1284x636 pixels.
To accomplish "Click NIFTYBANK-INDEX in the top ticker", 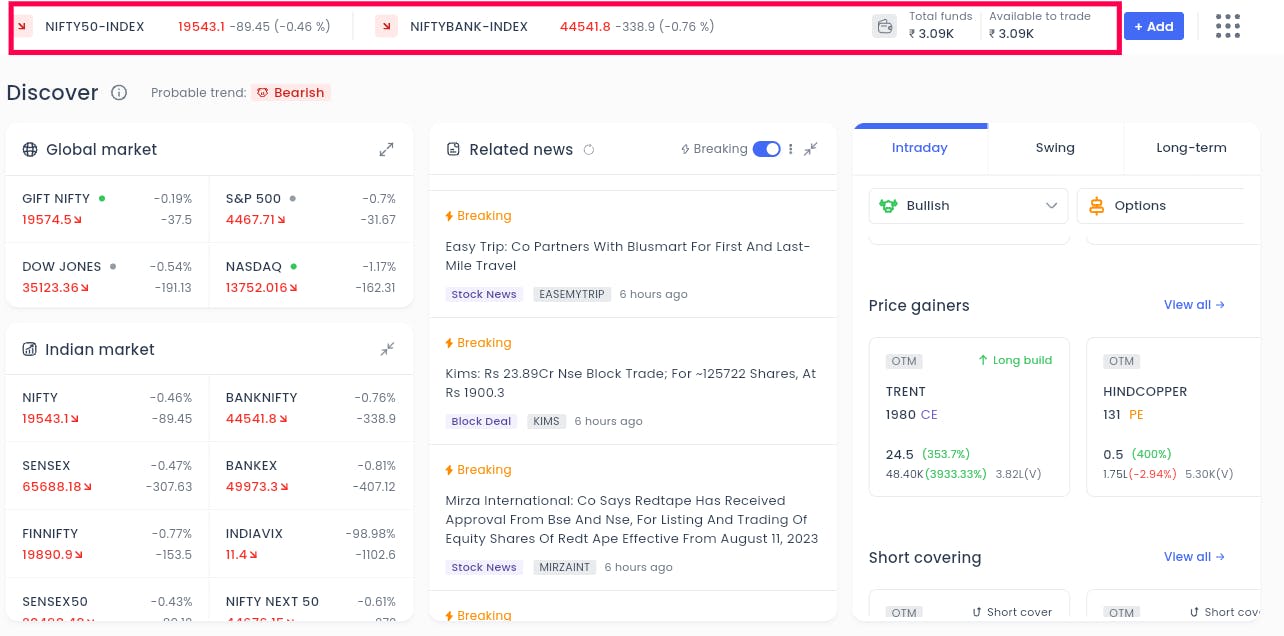I will click(469, 27).
